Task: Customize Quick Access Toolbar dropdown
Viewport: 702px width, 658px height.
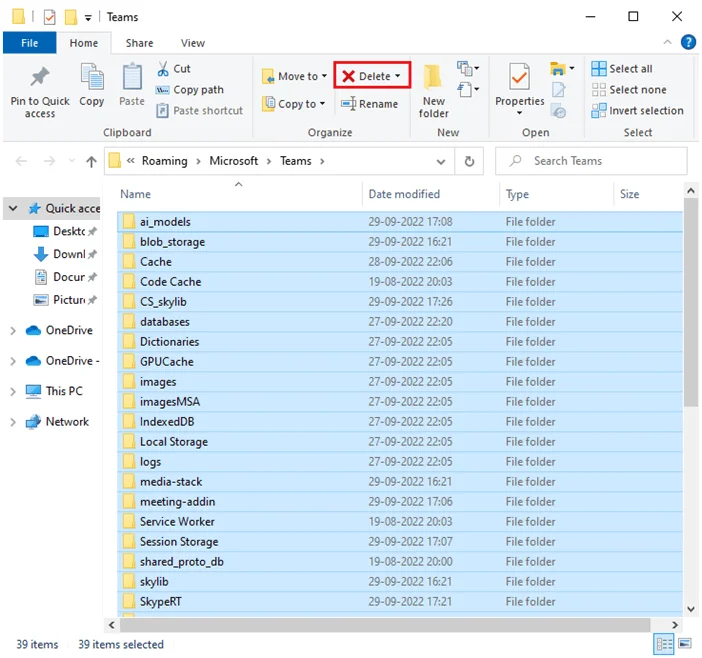Action: (88, 18)
